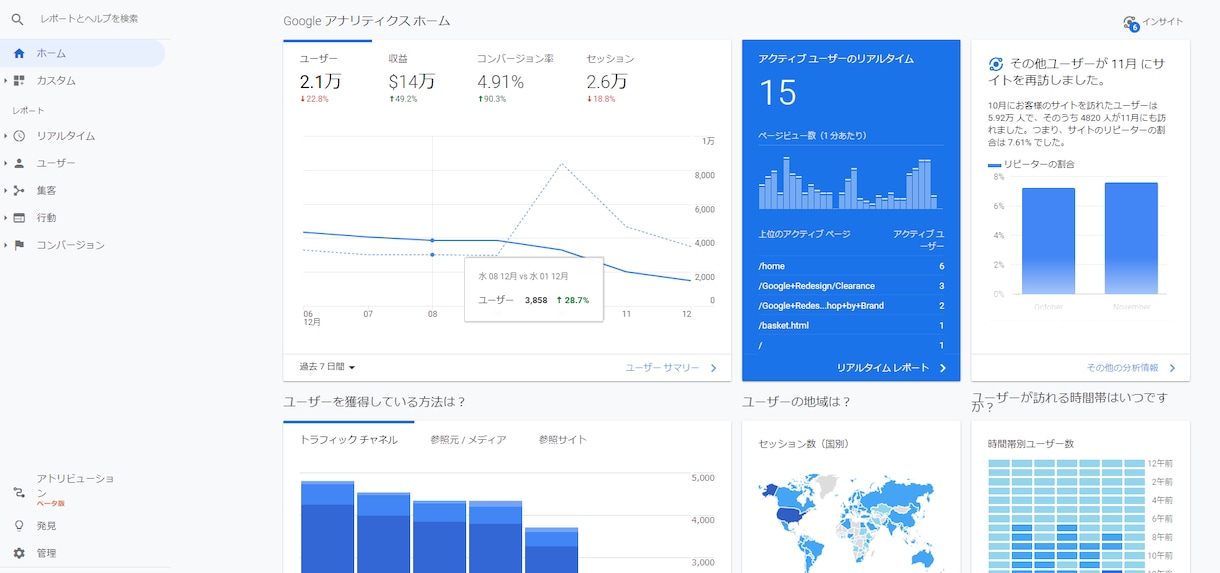
Task: Click the コンバージョン flag icon
Action: [x=19, y=245]
